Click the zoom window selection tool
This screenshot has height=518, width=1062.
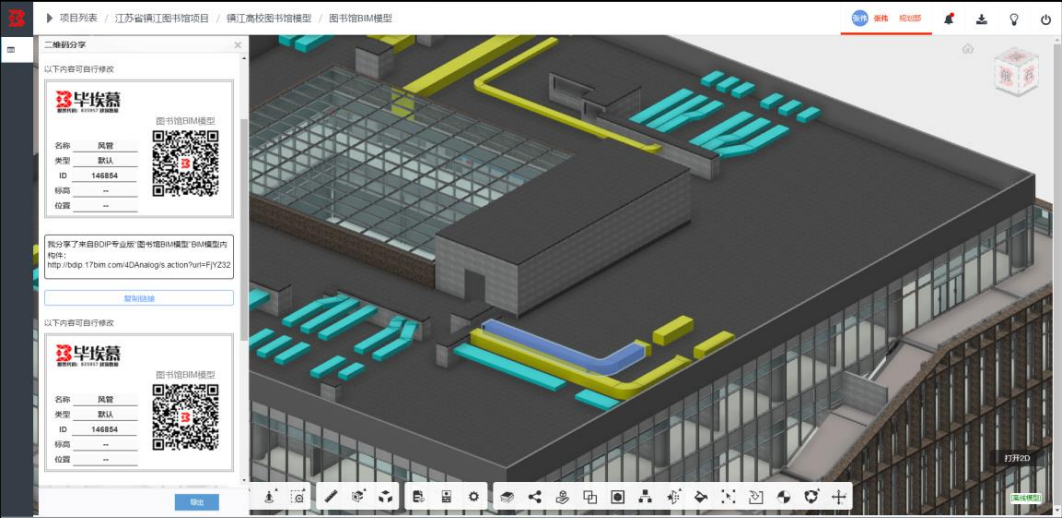pos(297,496)
